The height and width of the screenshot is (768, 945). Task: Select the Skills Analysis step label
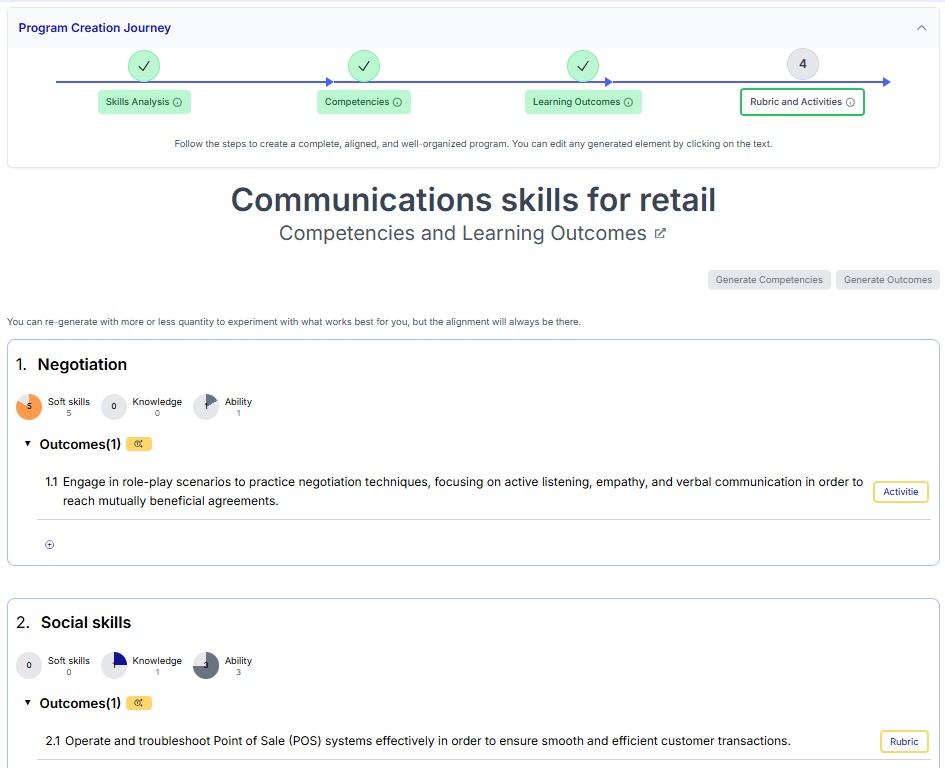(140, 102)
